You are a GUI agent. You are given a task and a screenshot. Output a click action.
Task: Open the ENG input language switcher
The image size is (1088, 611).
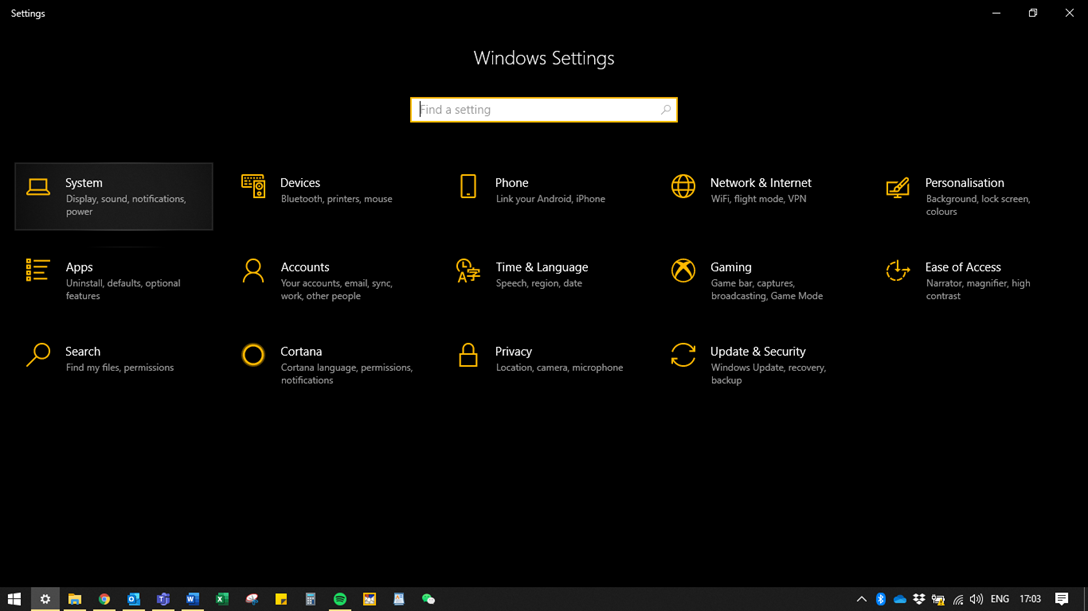click(999, 599)
